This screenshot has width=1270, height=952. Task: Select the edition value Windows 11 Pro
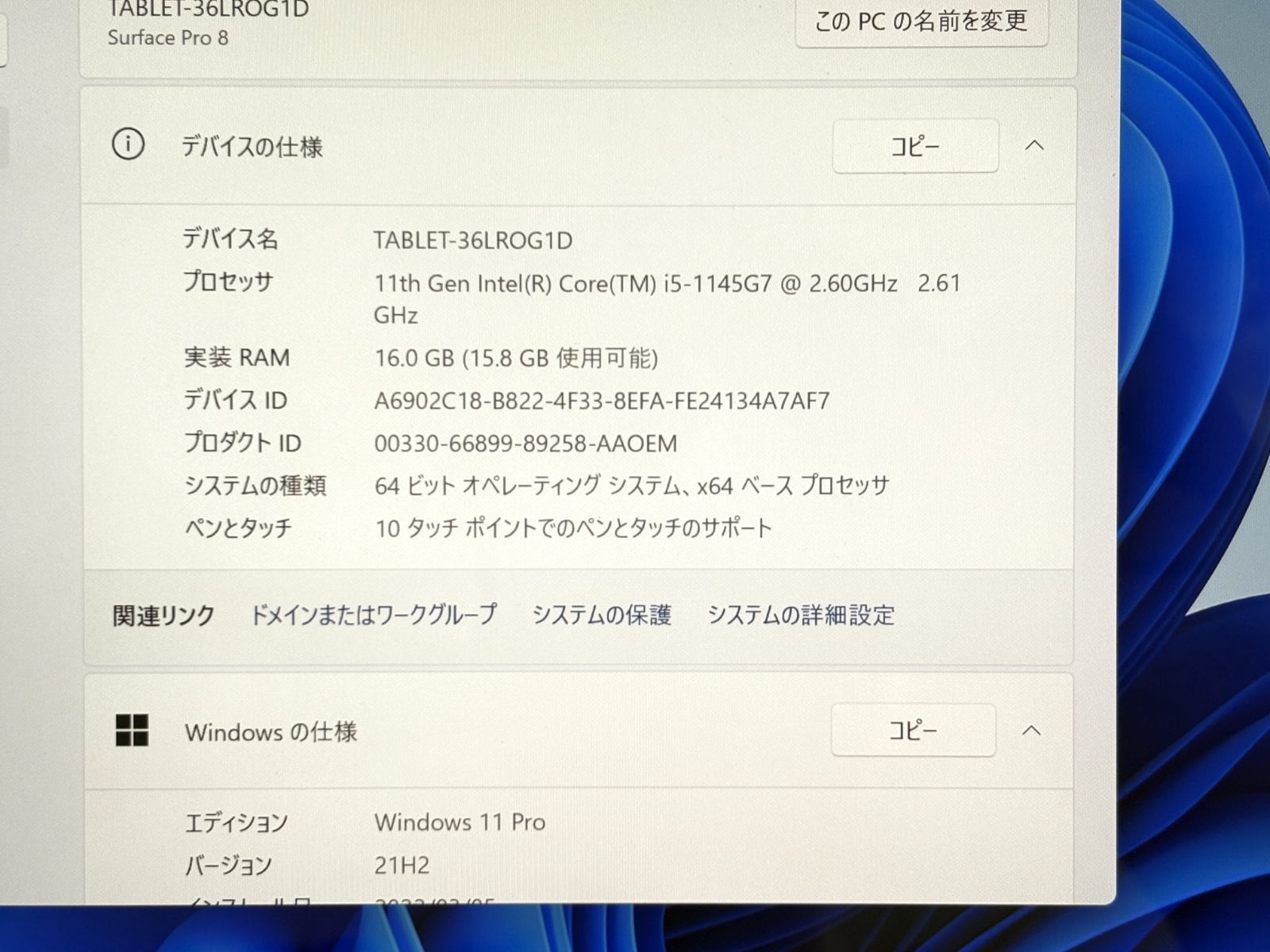pos(460,822)
